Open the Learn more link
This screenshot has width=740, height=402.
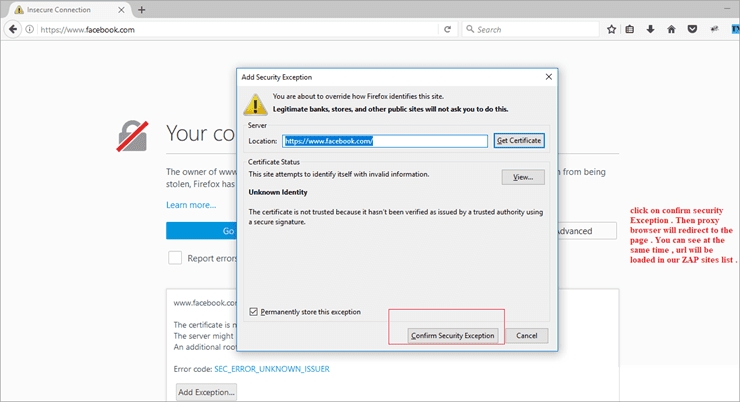191,205
